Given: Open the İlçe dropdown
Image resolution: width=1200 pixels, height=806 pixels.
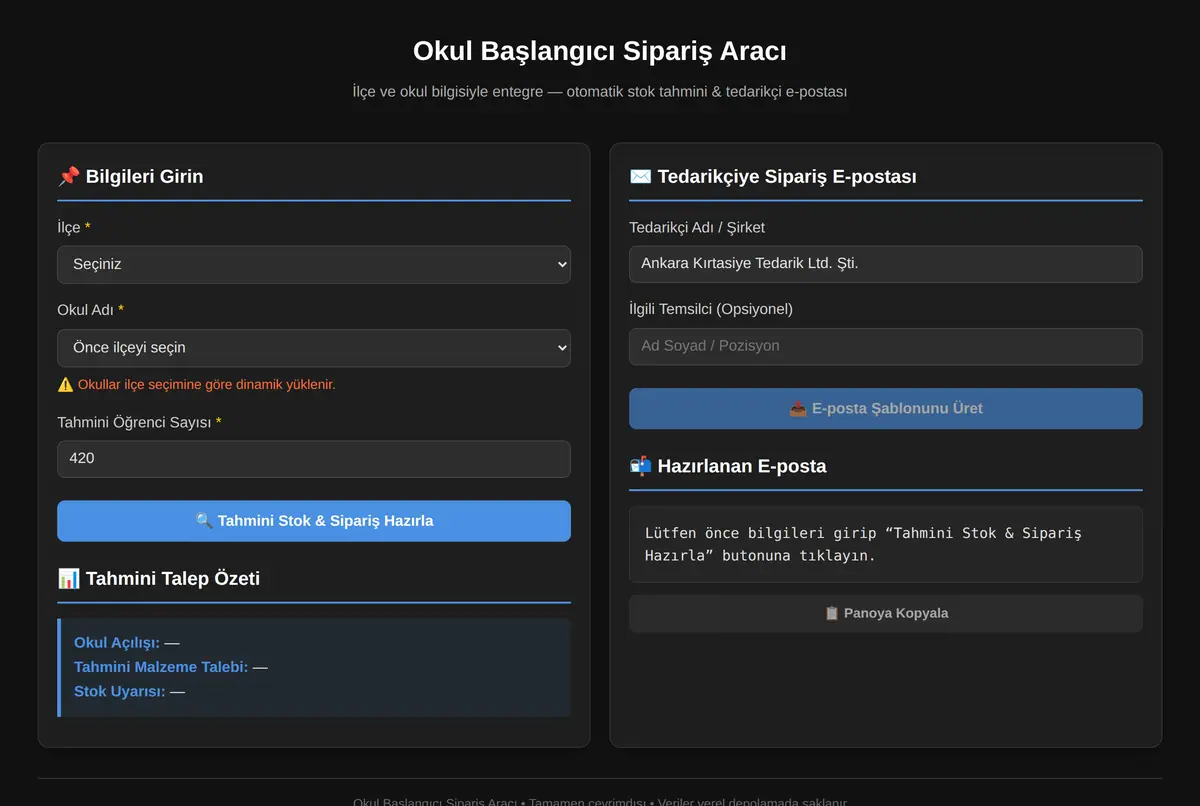Looking at the screenshot, I should [314, 265].
